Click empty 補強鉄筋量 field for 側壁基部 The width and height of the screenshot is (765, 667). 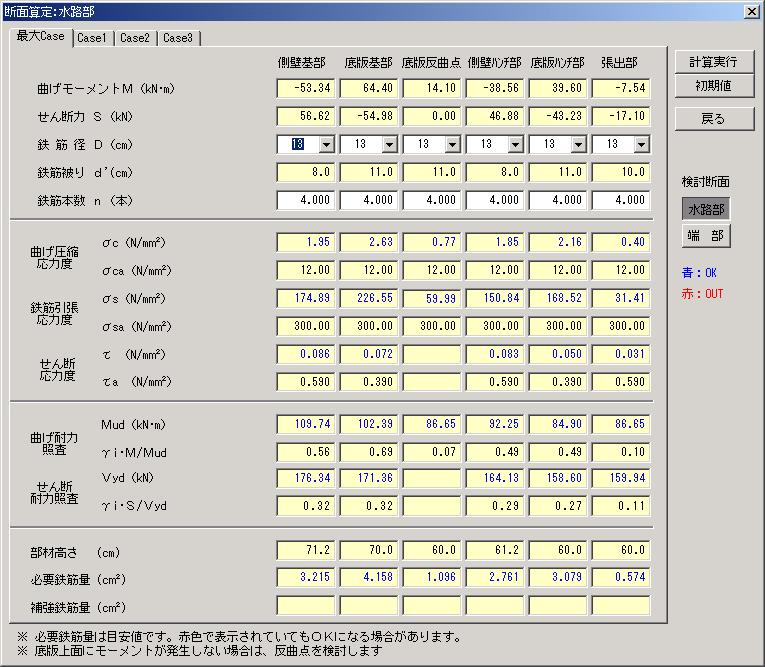[x=306, y=606]
